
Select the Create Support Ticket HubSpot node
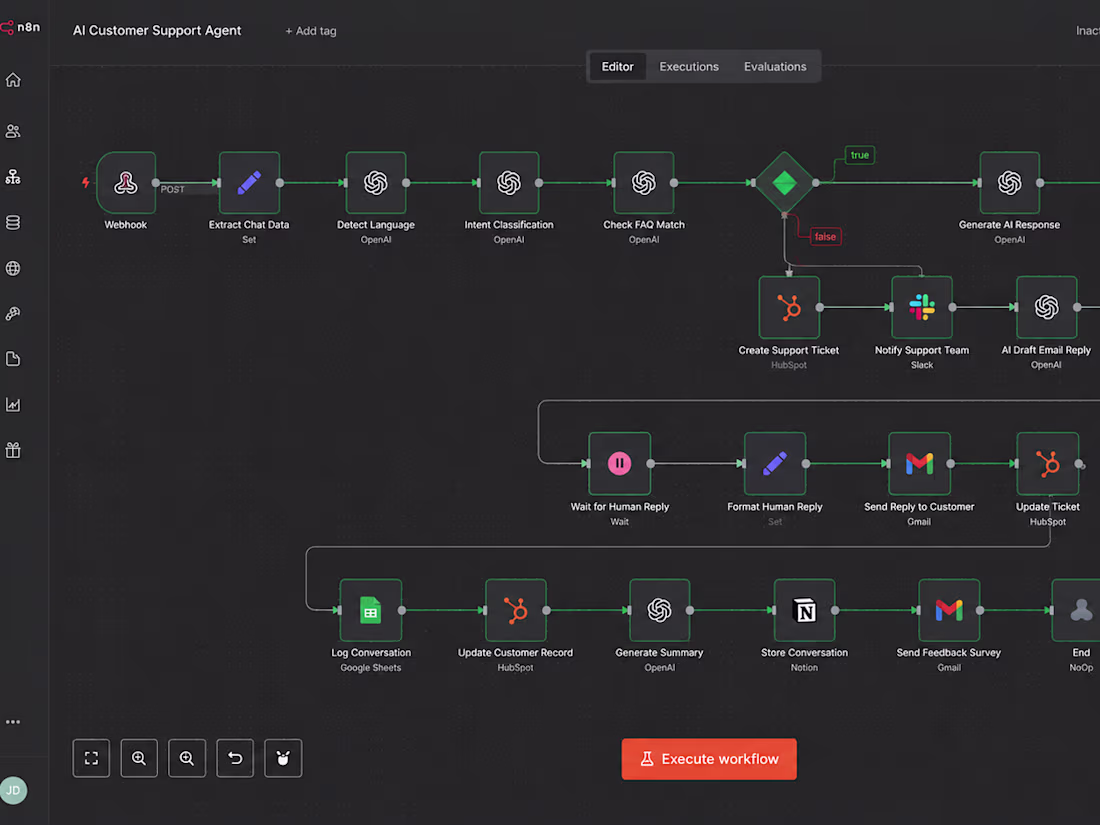pyautogui.click(x=789, y=307)
